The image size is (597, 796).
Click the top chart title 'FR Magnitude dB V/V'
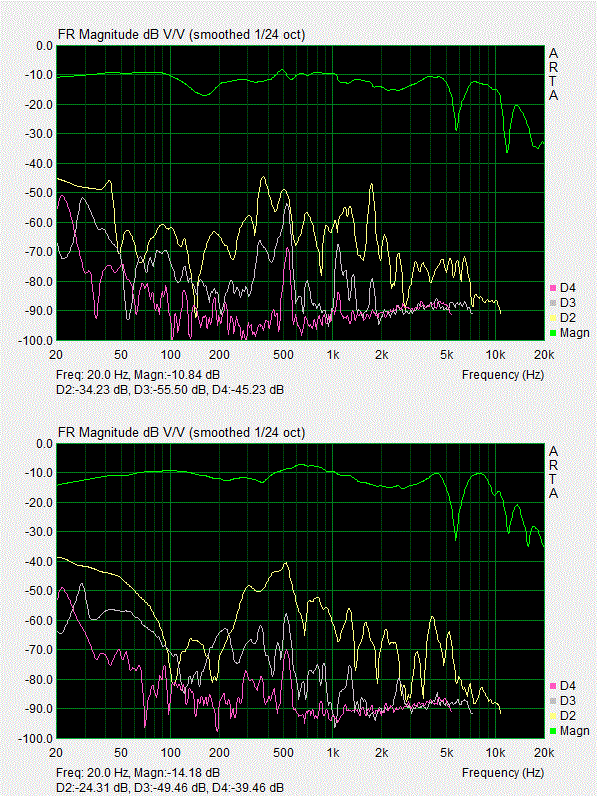coord(121,35)
